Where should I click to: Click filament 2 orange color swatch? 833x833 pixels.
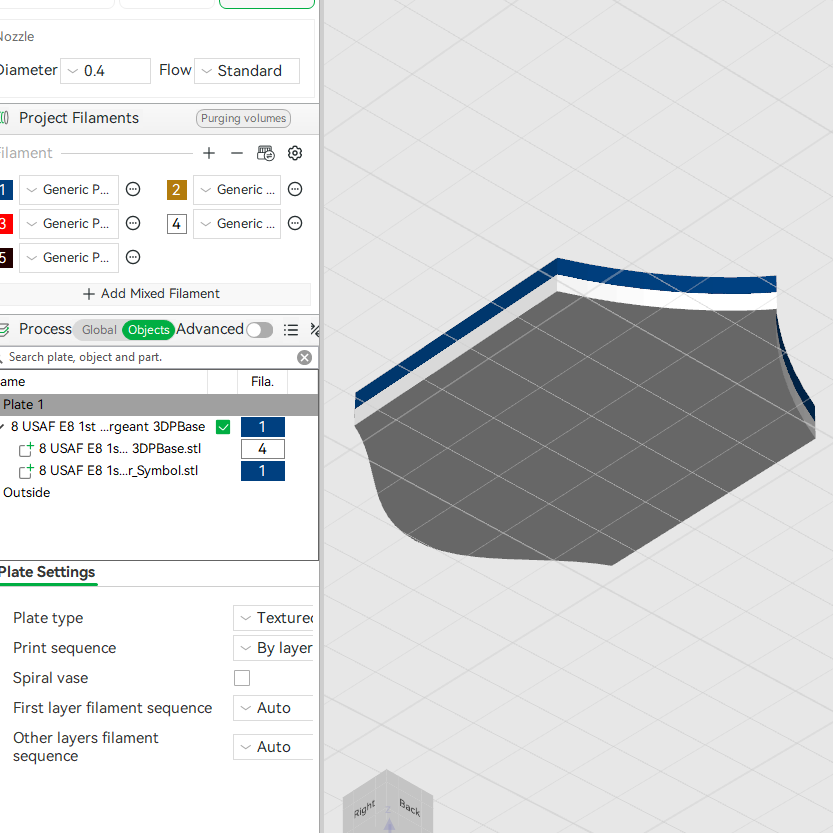[177, 190]
